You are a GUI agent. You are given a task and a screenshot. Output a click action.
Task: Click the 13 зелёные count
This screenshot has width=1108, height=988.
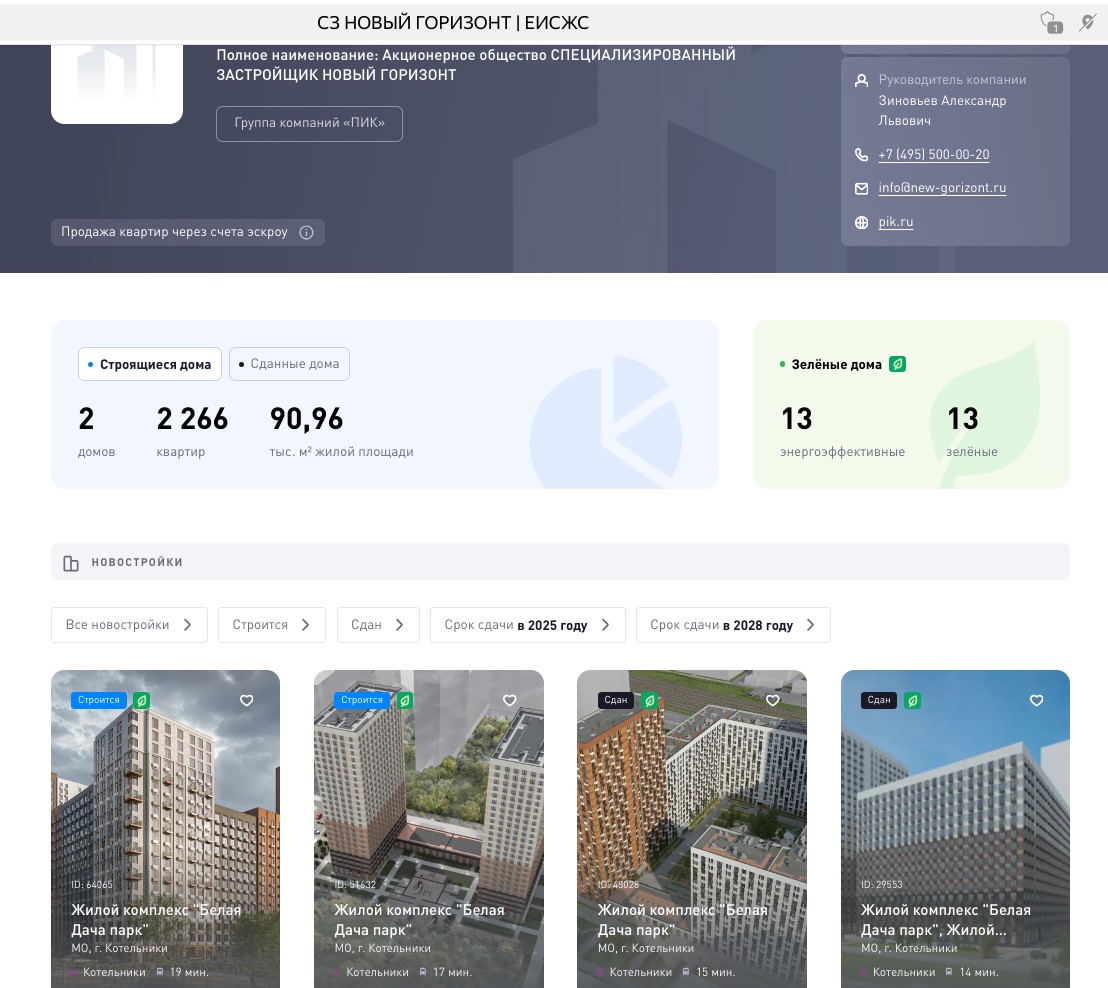coord(972,431)
